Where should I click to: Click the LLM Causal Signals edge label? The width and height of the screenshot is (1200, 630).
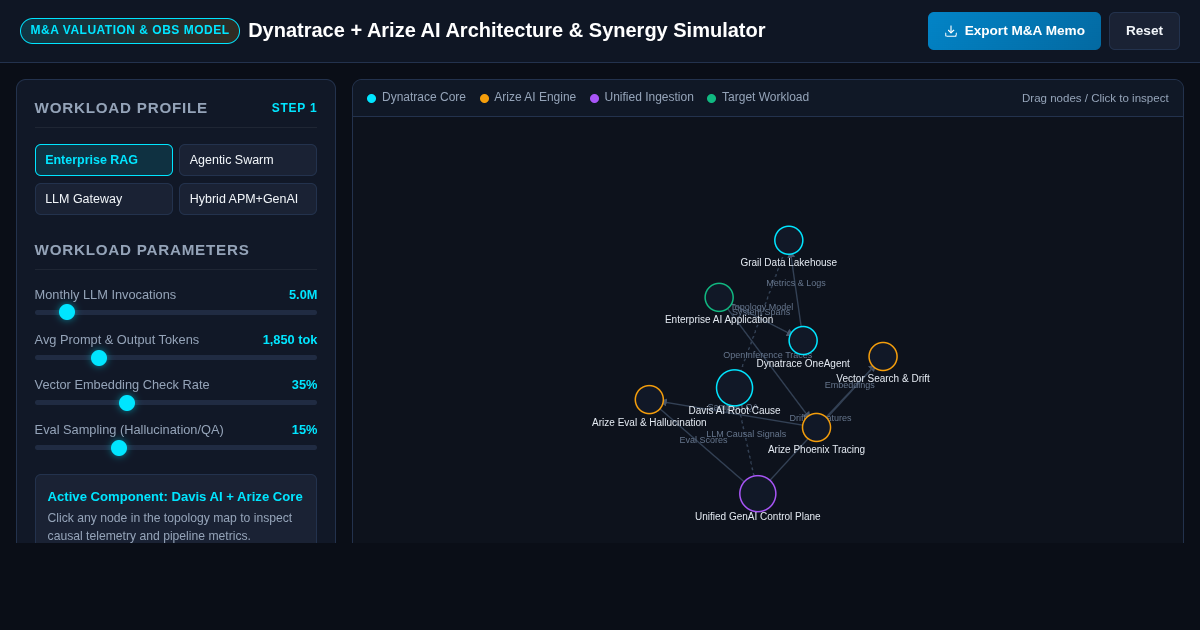(746, 434)
